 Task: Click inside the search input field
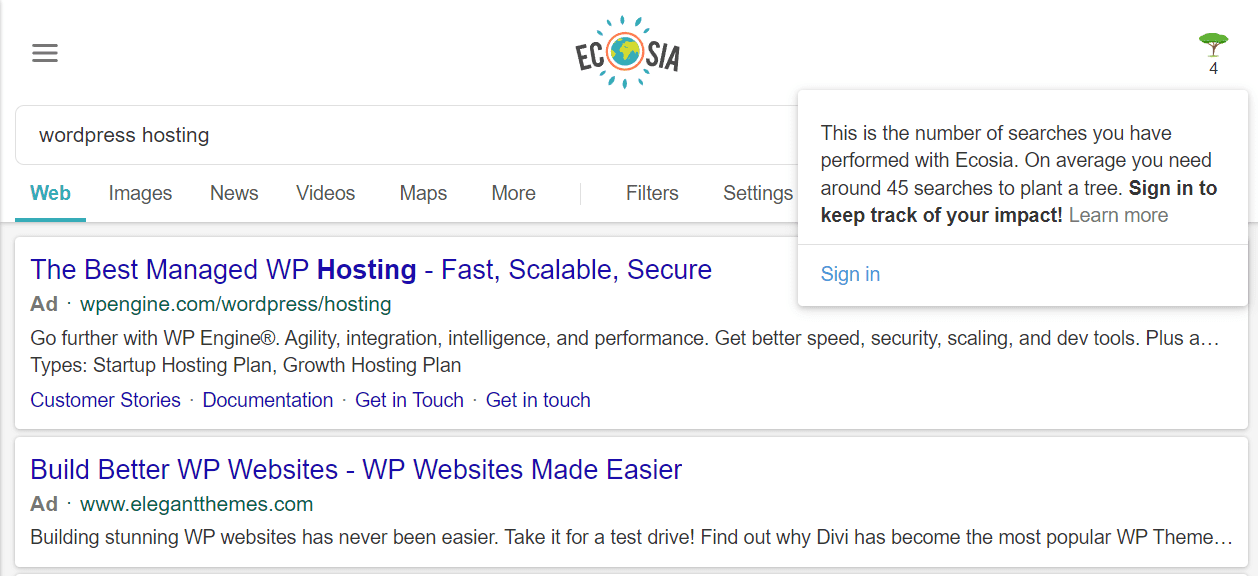click(x=300, y=134)
